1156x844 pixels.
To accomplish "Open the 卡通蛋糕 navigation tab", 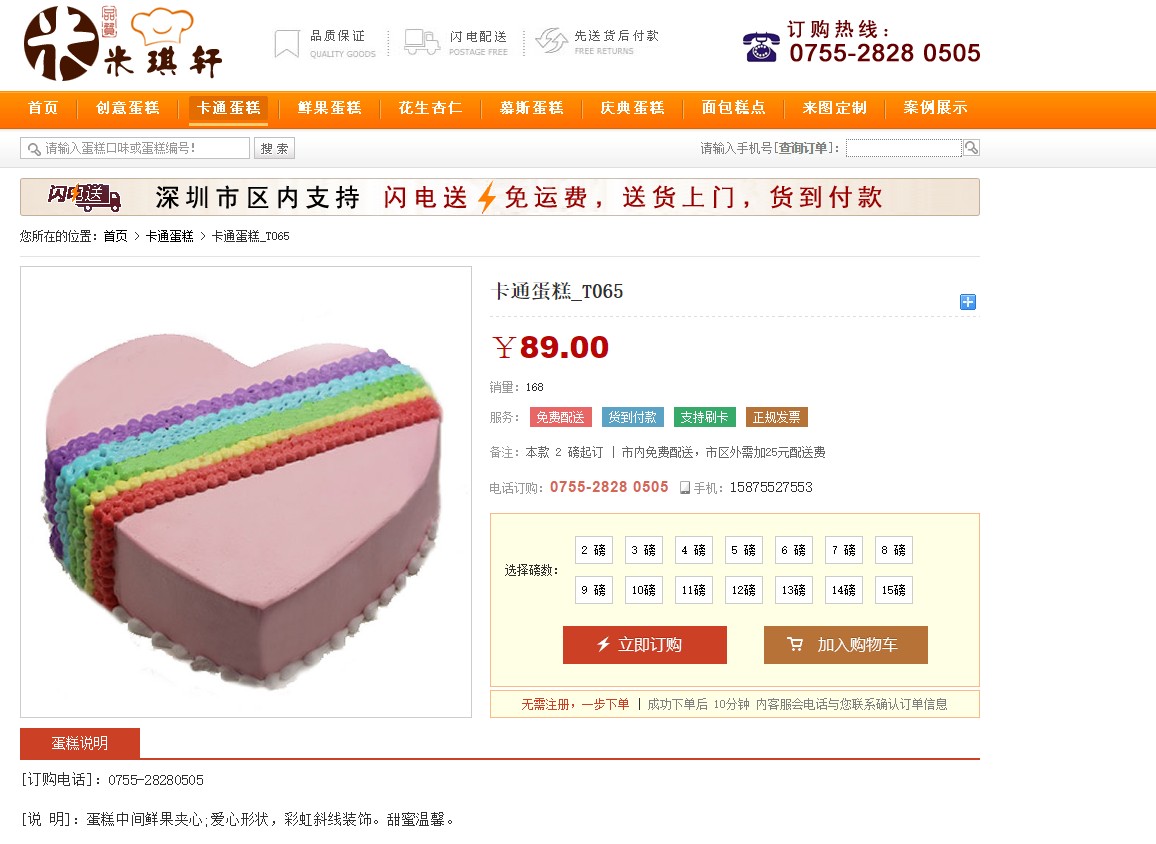I will pos(229,108).
